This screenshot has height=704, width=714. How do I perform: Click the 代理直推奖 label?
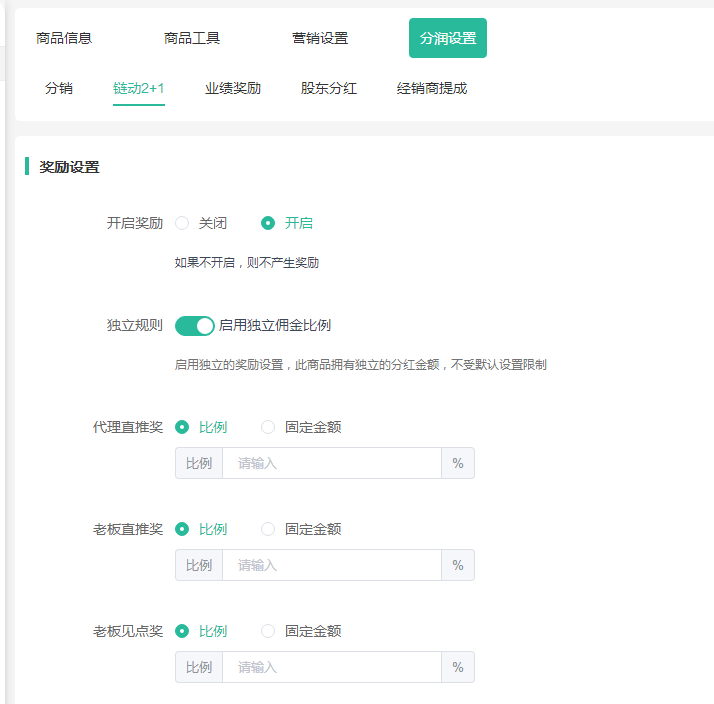128,427
